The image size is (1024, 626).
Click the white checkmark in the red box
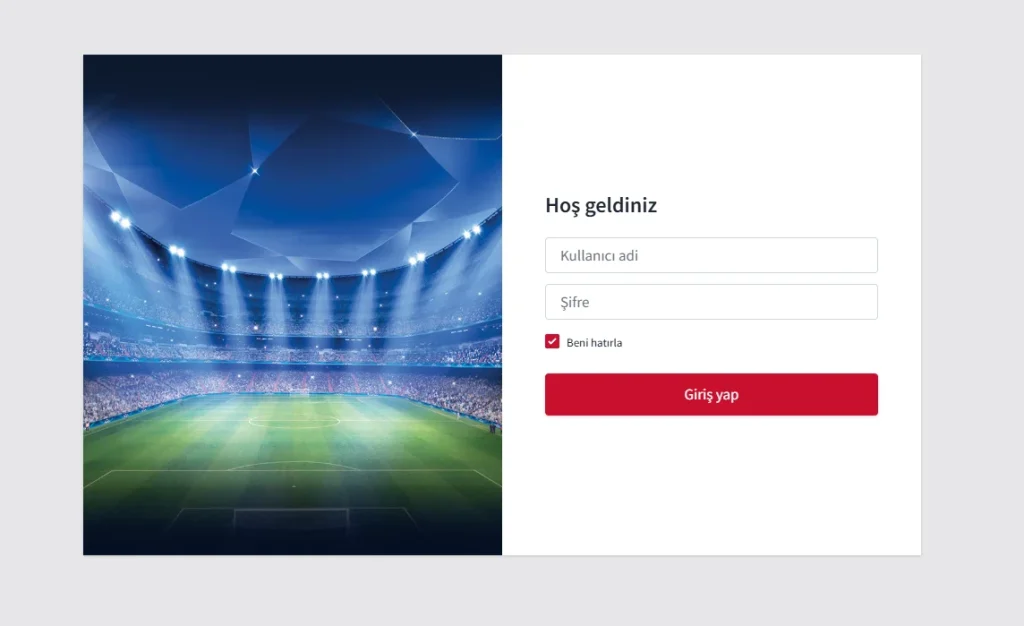[x=552, y=342]
